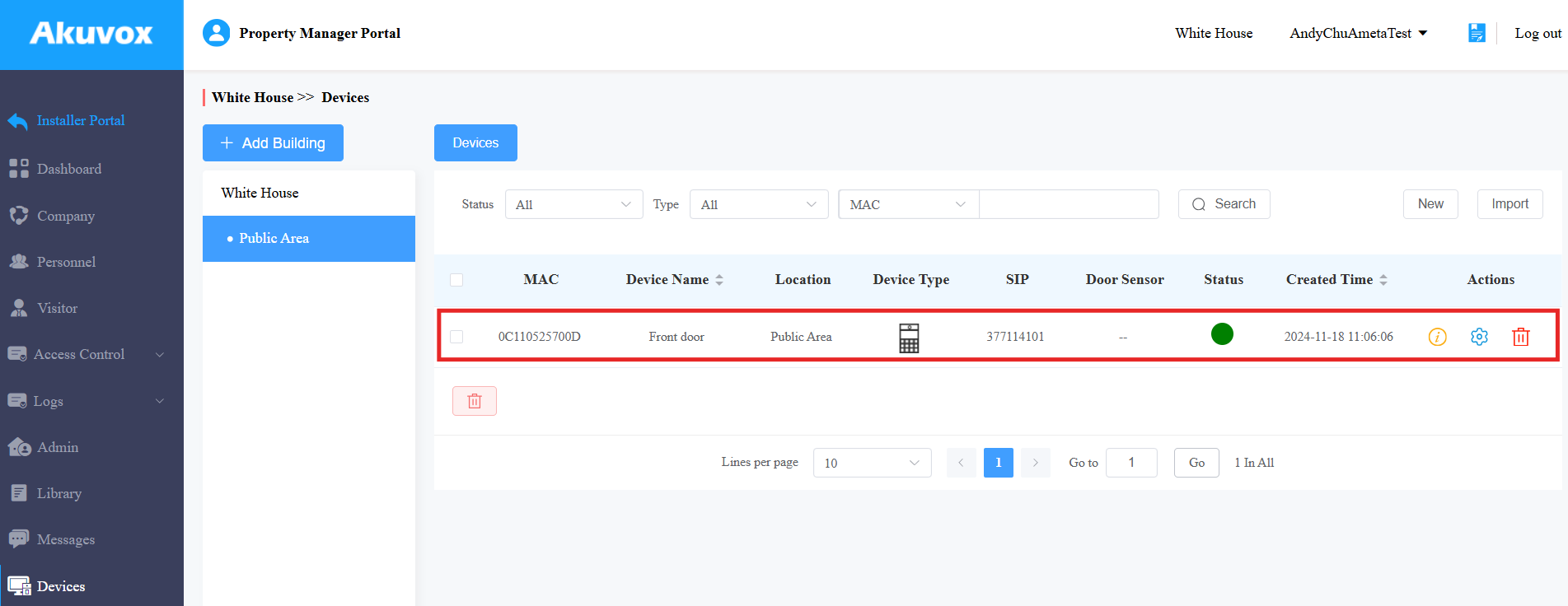Click the Go button
Screen dimensions: 1568x606
1196,463
